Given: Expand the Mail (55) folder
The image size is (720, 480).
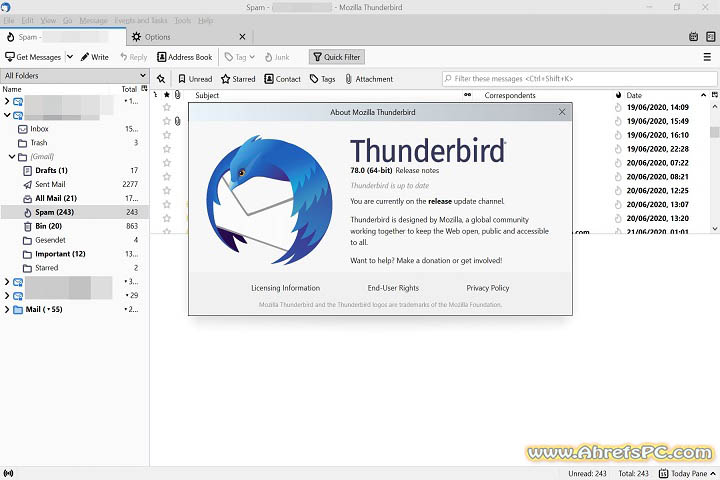Looking at the screenshot, I should [7, 309].
